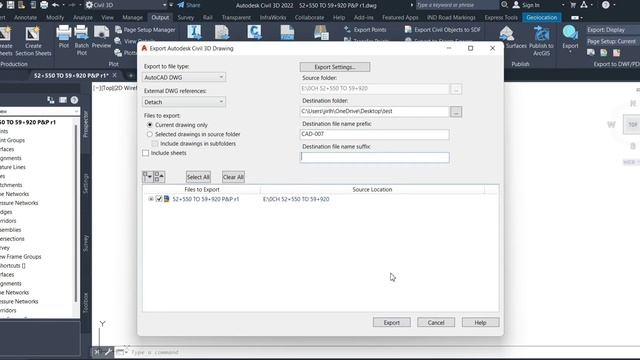Open Page Setup Manager
The width and height of the screenshot is (640, 360).
[145, 30]
